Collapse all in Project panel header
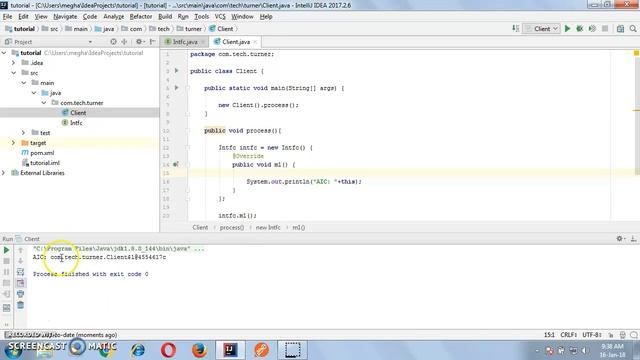The height and width of the screenshot is (360, 640). [124, 42]
